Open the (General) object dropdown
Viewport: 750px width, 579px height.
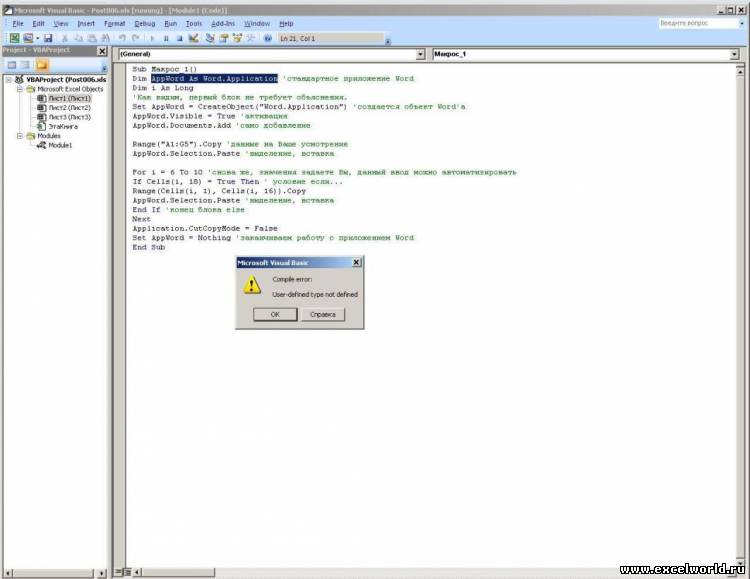pyautogui.click(x=420, y=55)
